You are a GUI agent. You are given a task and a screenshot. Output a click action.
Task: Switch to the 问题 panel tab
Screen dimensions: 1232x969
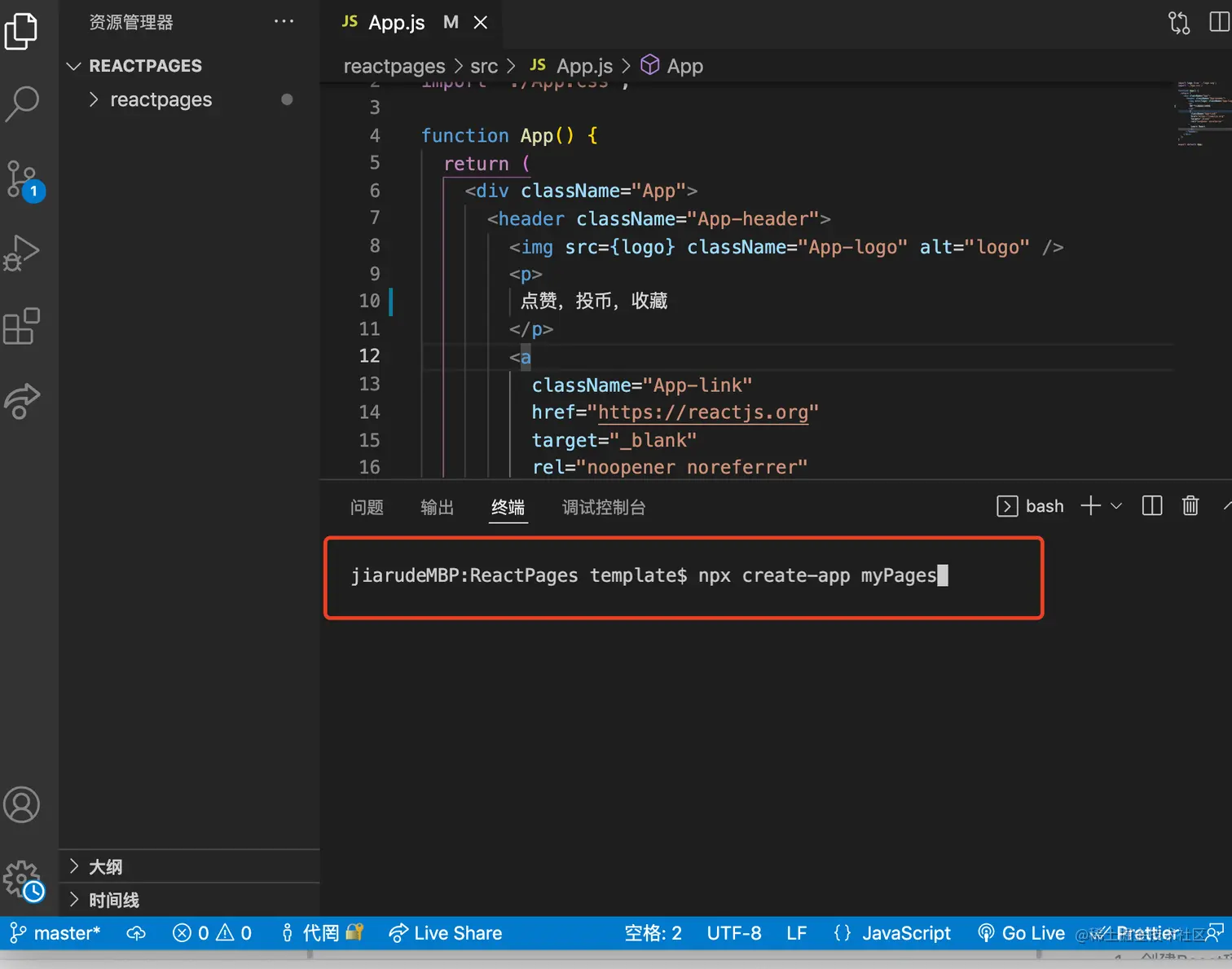[367, 507]
